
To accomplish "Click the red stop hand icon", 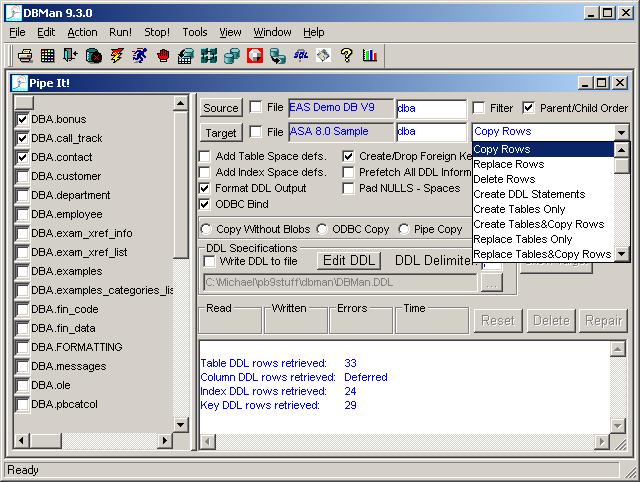I will [163, 55].
